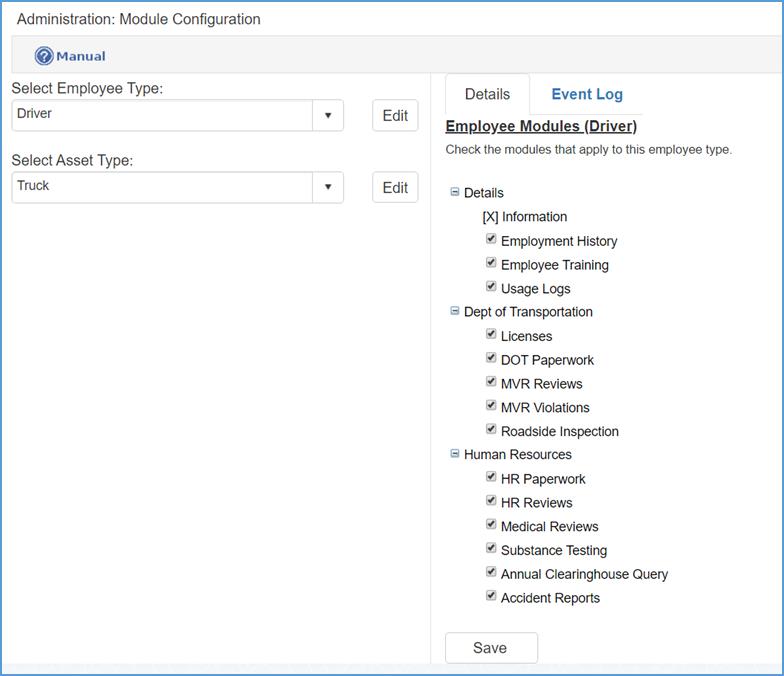Toggle the Roadside Inspection checkbox
Screen dimensions: 784x676
491,430
